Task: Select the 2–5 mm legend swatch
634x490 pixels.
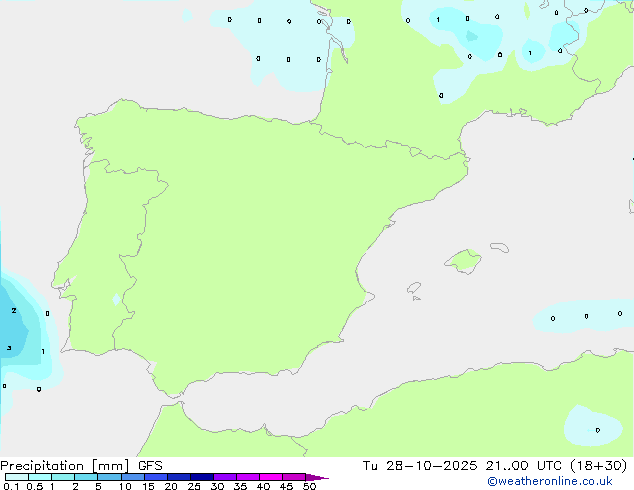Action: pyautogui.click(x=86, y=477)
